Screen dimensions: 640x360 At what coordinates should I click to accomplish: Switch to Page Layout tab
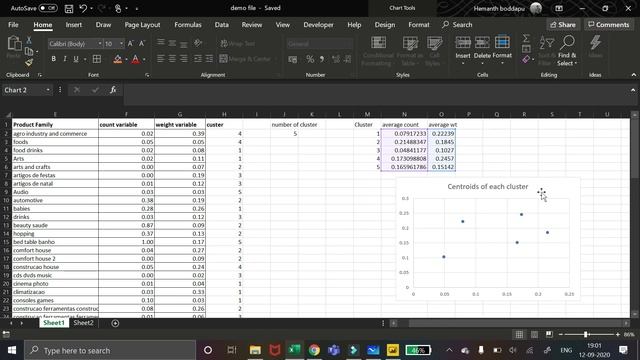142,25
